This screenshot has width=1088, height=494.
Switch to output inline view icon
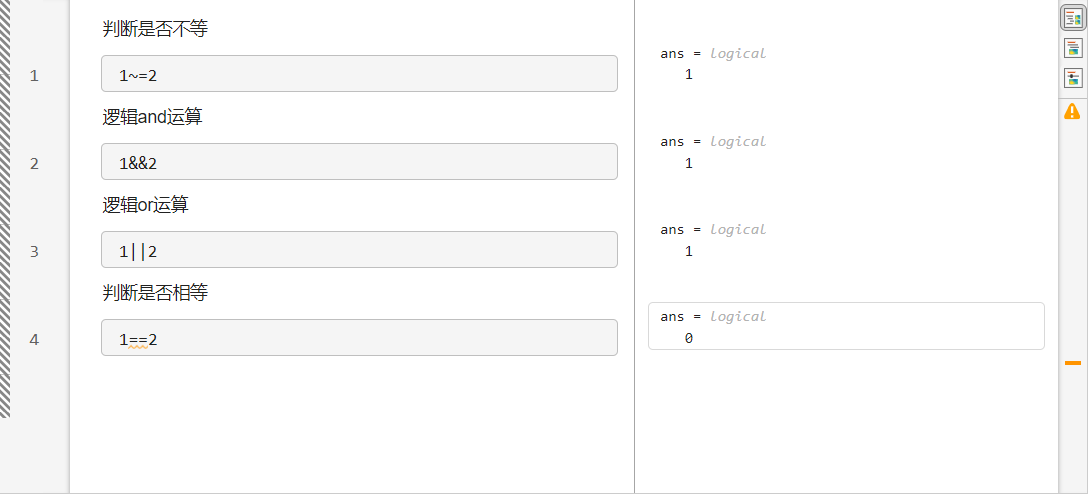click(x=1072, y=47)
